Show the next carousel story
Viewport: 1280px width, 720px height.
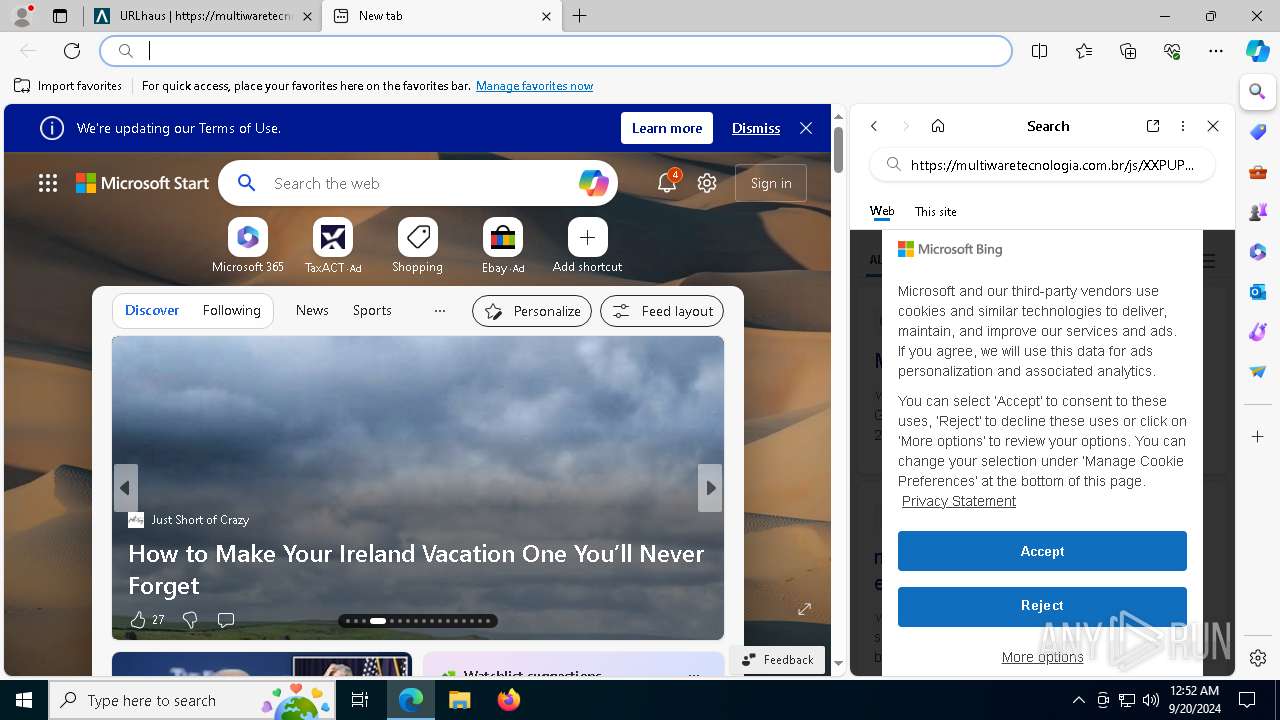click(x=710, y=488)
